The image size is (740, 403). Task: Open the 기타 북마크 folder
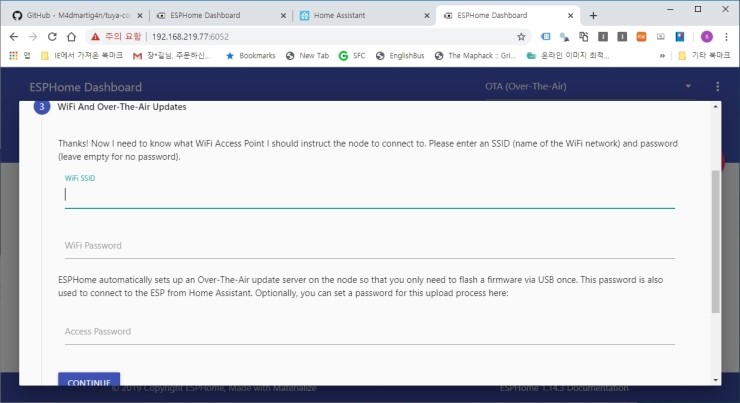click(704, 56)
